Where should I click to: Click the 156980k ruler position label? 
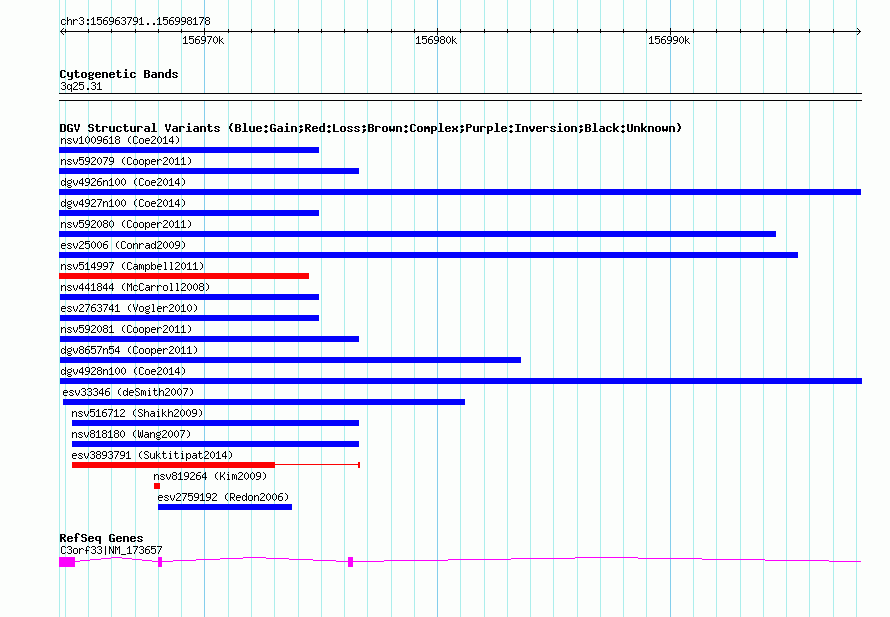click(436, 40)
